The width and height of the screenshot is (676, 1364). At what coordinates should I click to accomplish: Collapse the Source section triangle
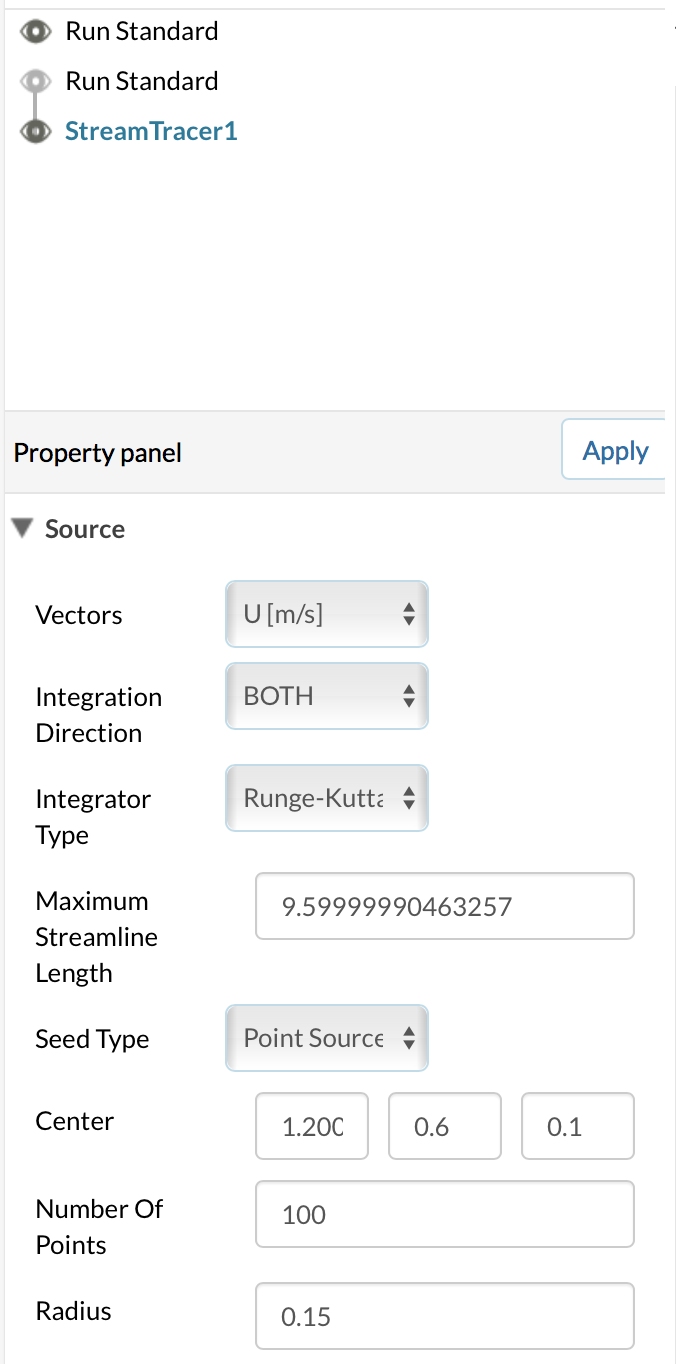click(x=22, y=528)
